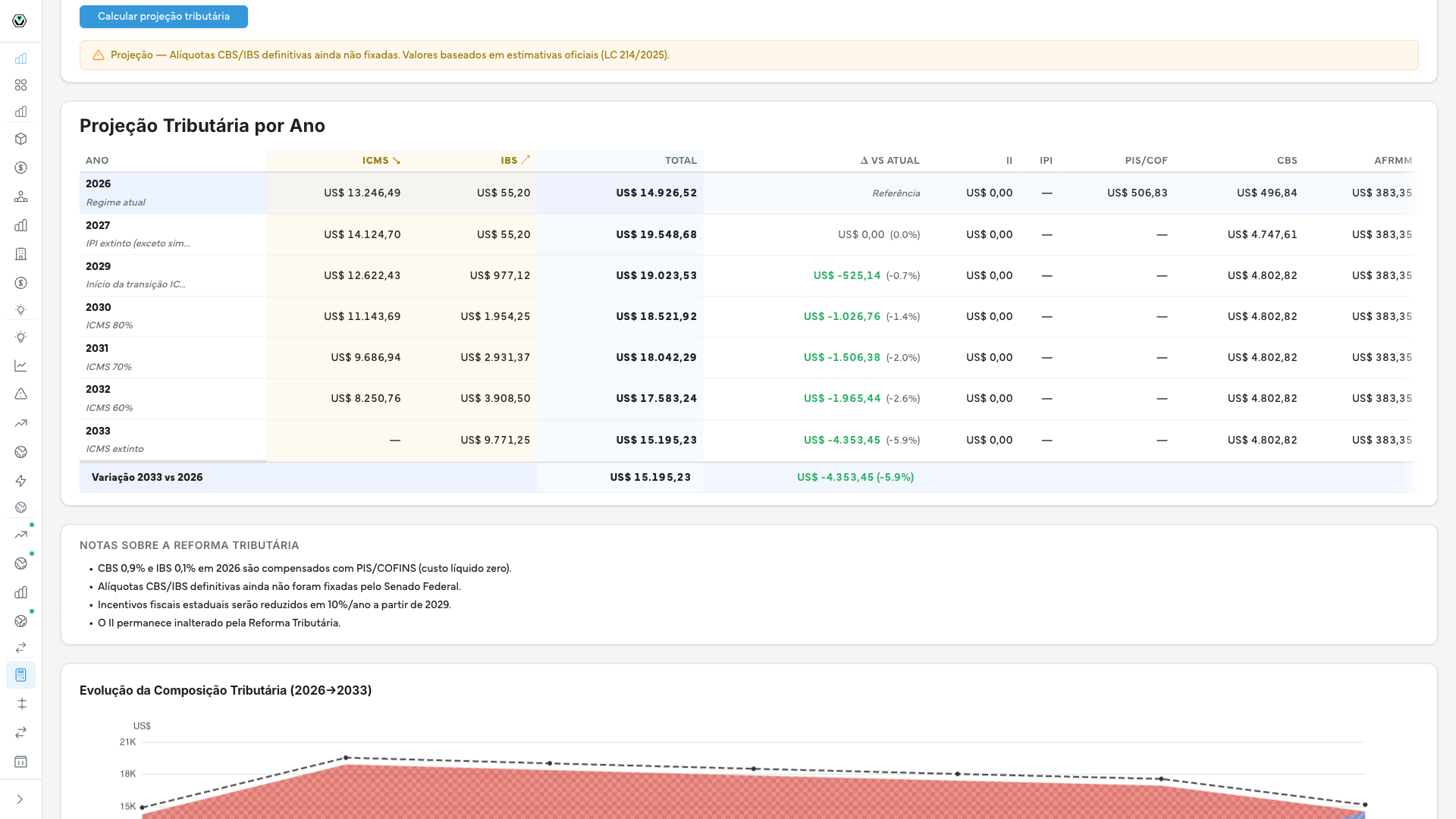This screenshot has height=819, width=1456.
Task: Open the highlighted calculator sidebar icon
Action: point(20,675)
